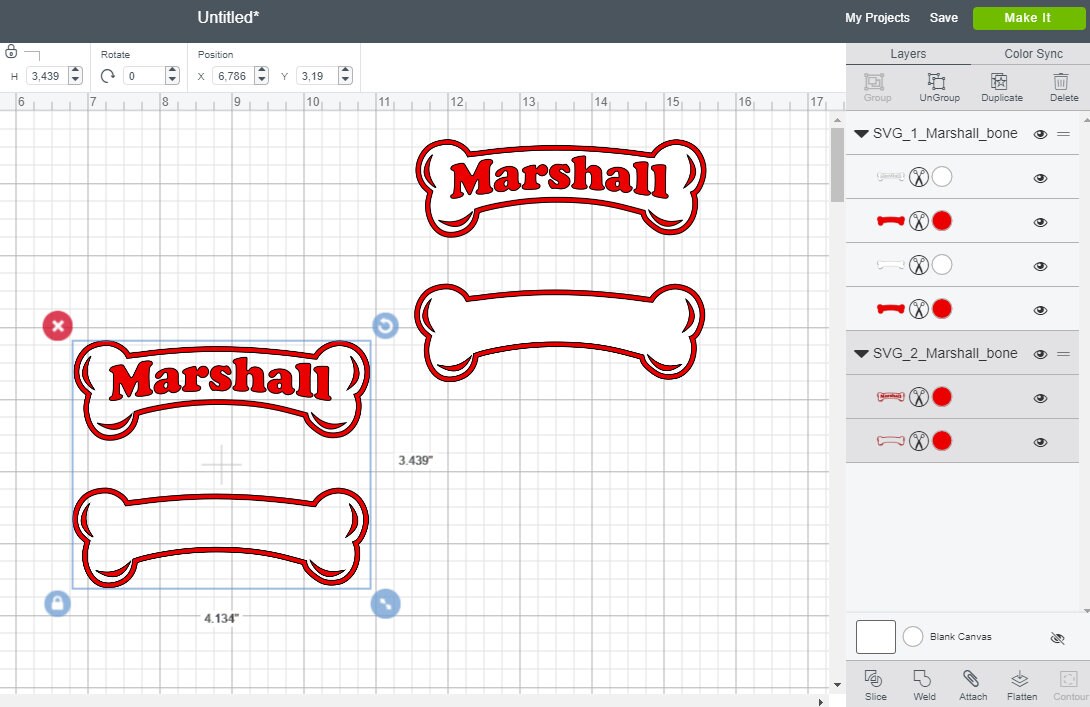Screen dimensions: 1090x707
Task: Click the Y position stepper arrows
Action: coord(345,76)
